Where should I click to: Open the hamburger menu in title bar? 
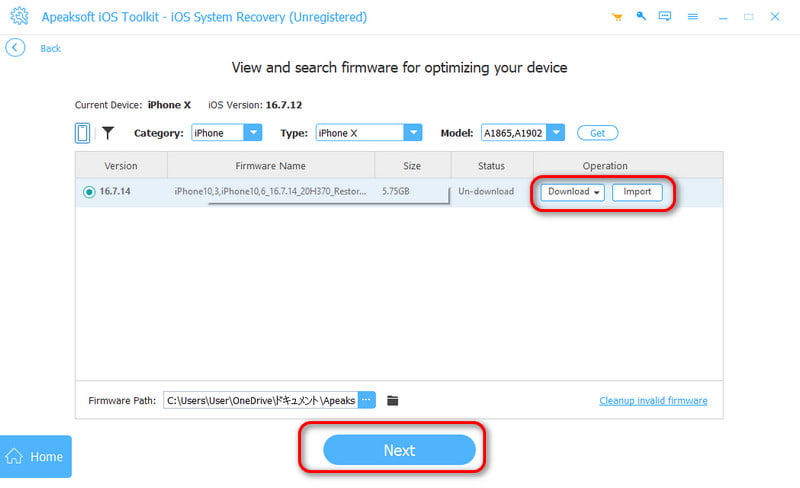tap(690, 18)
